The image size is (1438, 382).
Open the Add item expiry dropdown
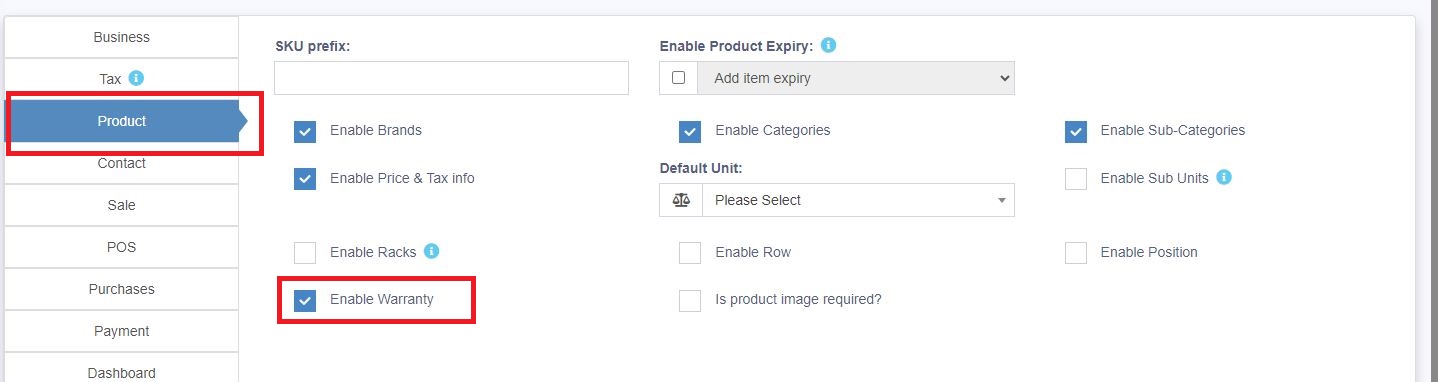coord(856,78)
